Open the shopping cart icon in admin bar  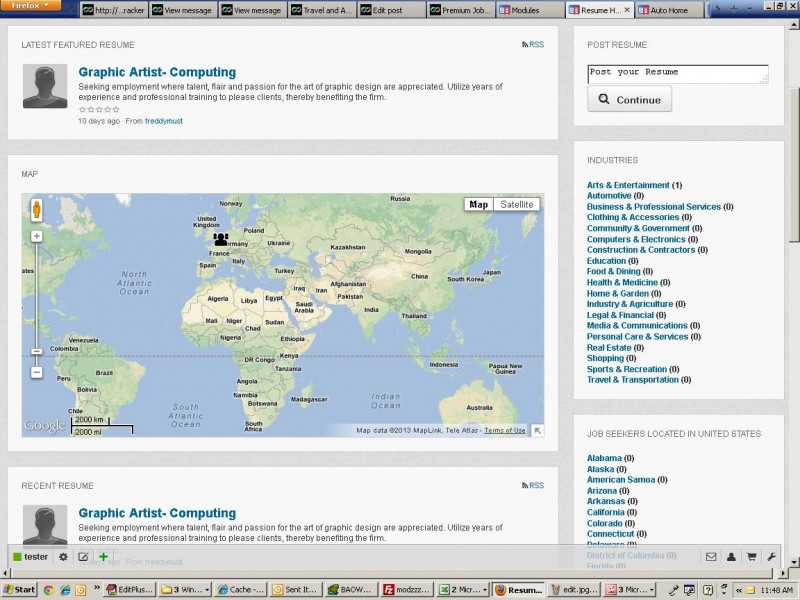coord(752,557)
